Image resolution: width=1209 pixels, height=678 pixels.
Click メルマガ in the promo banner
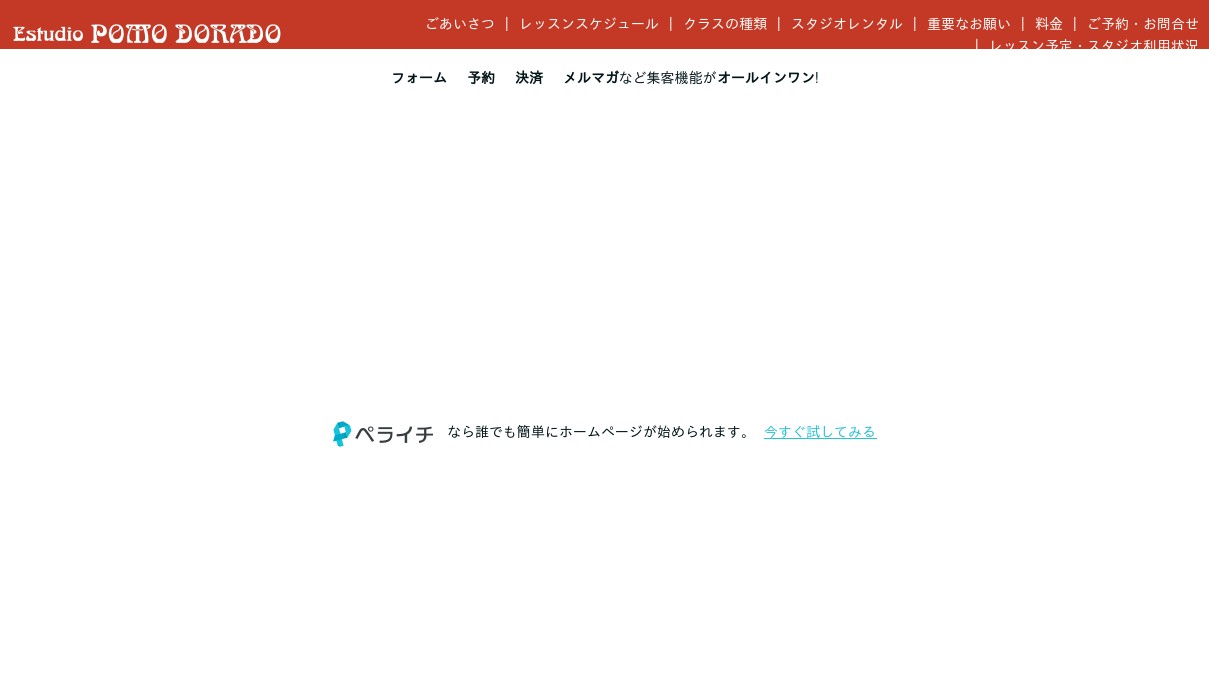coord(590,78)
